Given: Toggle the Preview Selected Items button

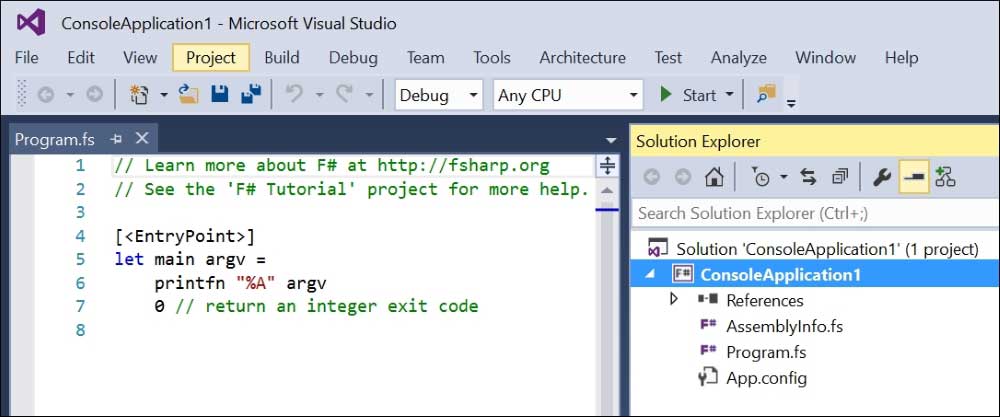Looking at the screenshot, I should pyautogui.click(x=914, y=177).
